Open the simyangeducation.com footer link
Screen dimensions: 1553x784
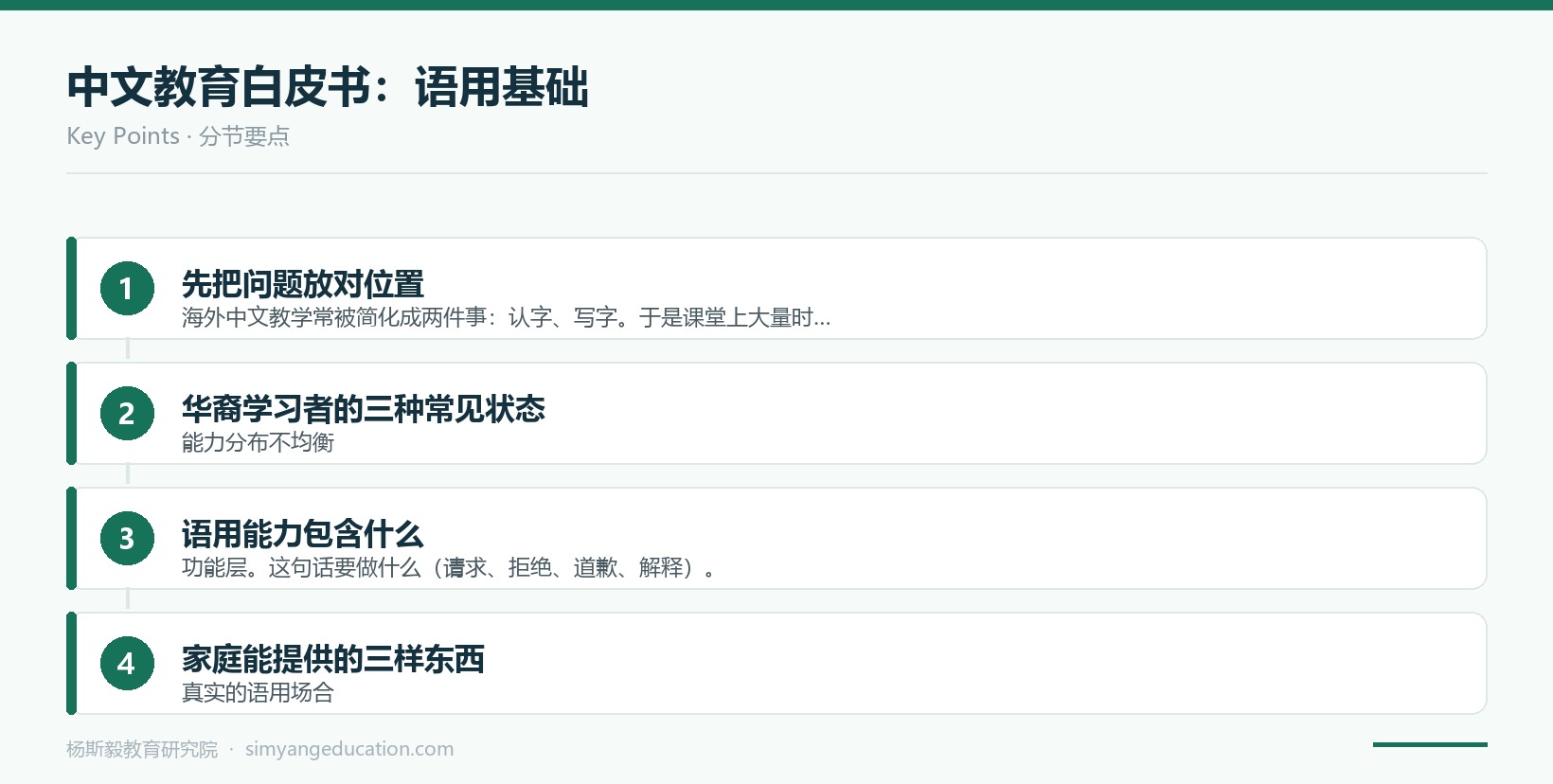coord(349,749)
